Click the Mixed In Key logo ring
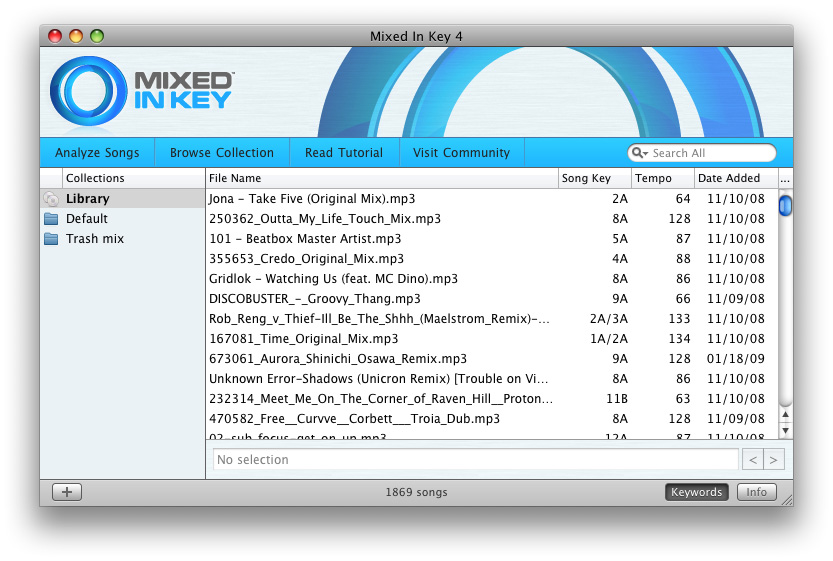 [88, 91]
